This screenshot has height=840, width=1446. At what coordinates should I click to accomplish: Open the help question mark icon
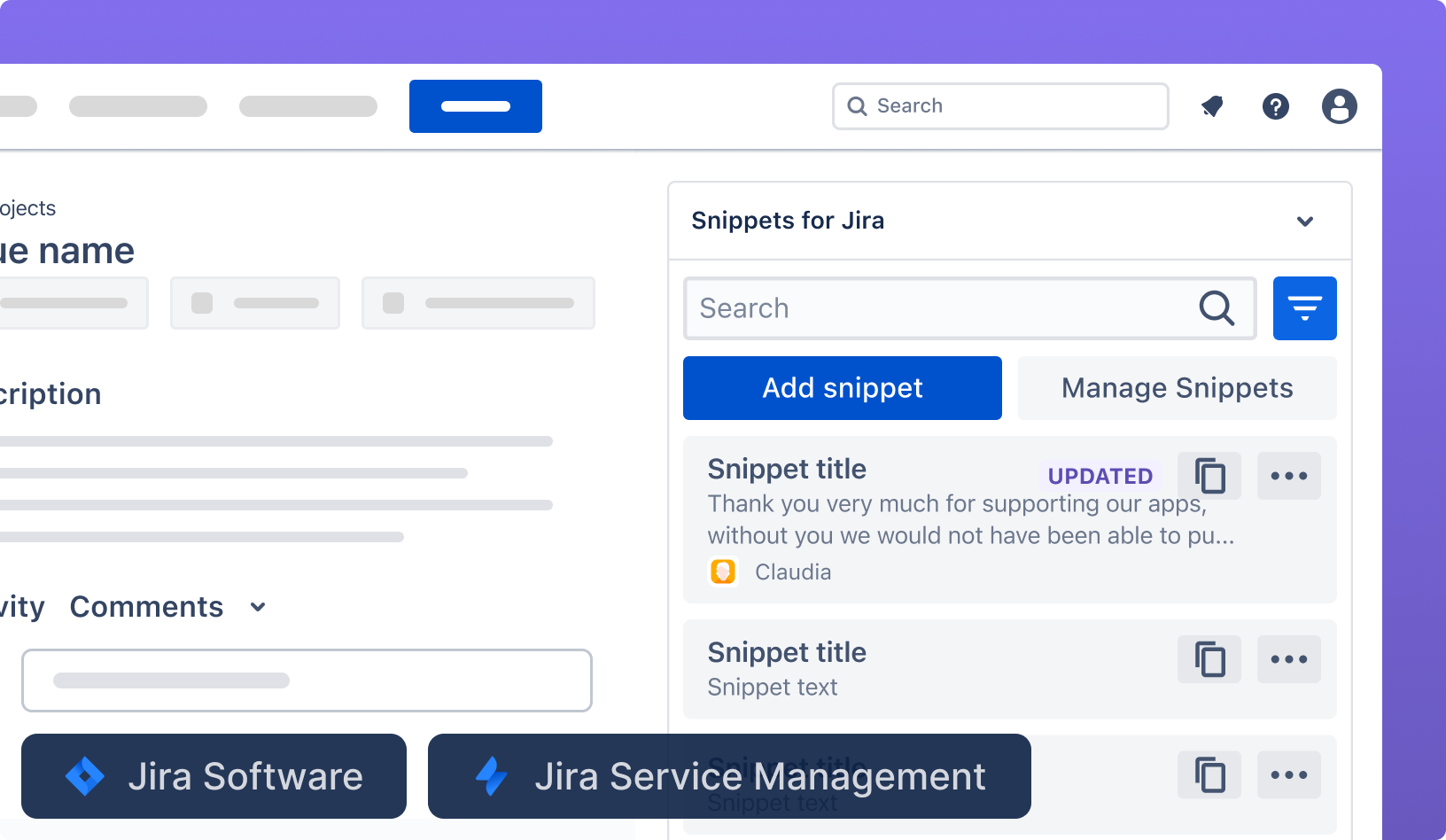(x=1276, y=107)
